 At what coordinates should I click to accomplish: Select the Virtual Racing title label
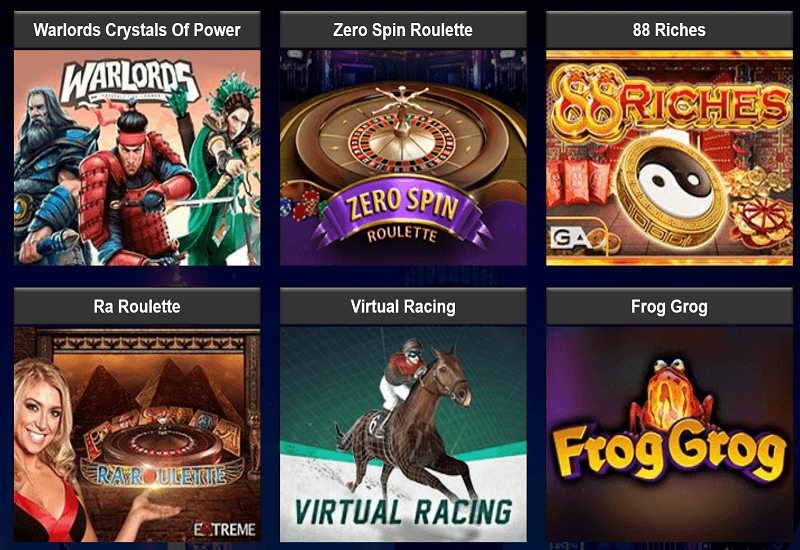pyautogui.click(x=403, y=307)
